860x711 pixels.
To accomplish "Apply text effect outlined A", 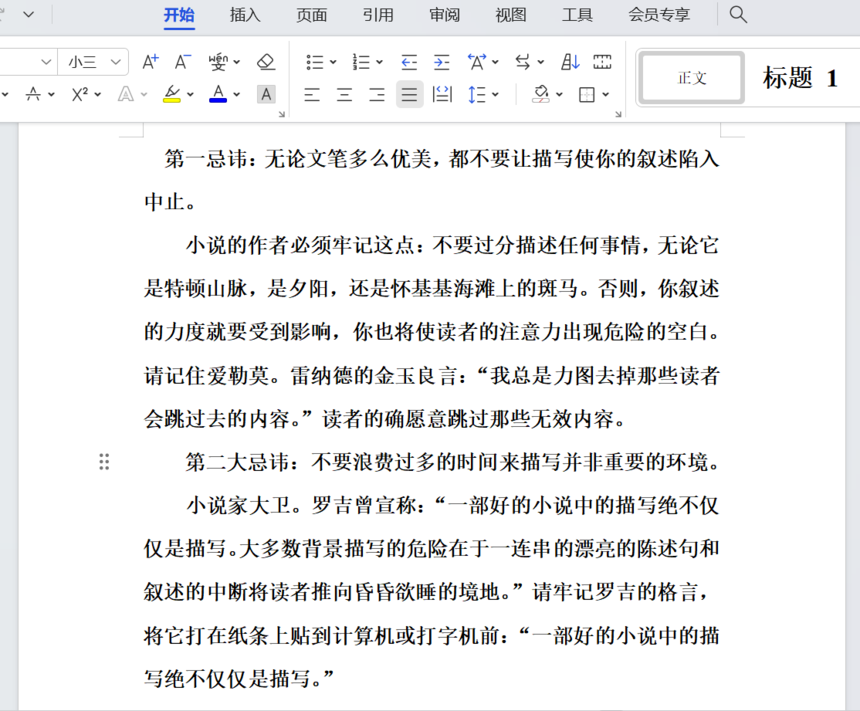I will [x=126, y=94].
